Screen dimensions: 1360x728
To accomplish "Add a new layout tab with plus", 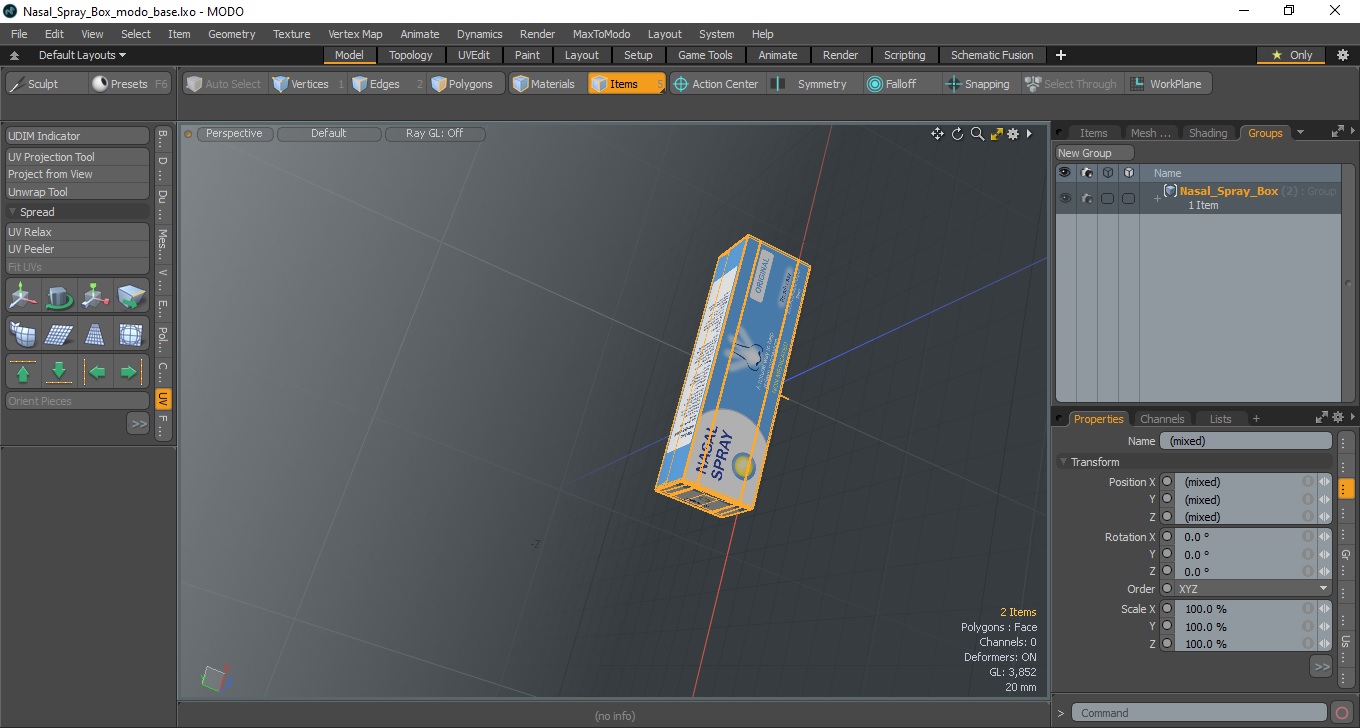I will point(1061,55).
